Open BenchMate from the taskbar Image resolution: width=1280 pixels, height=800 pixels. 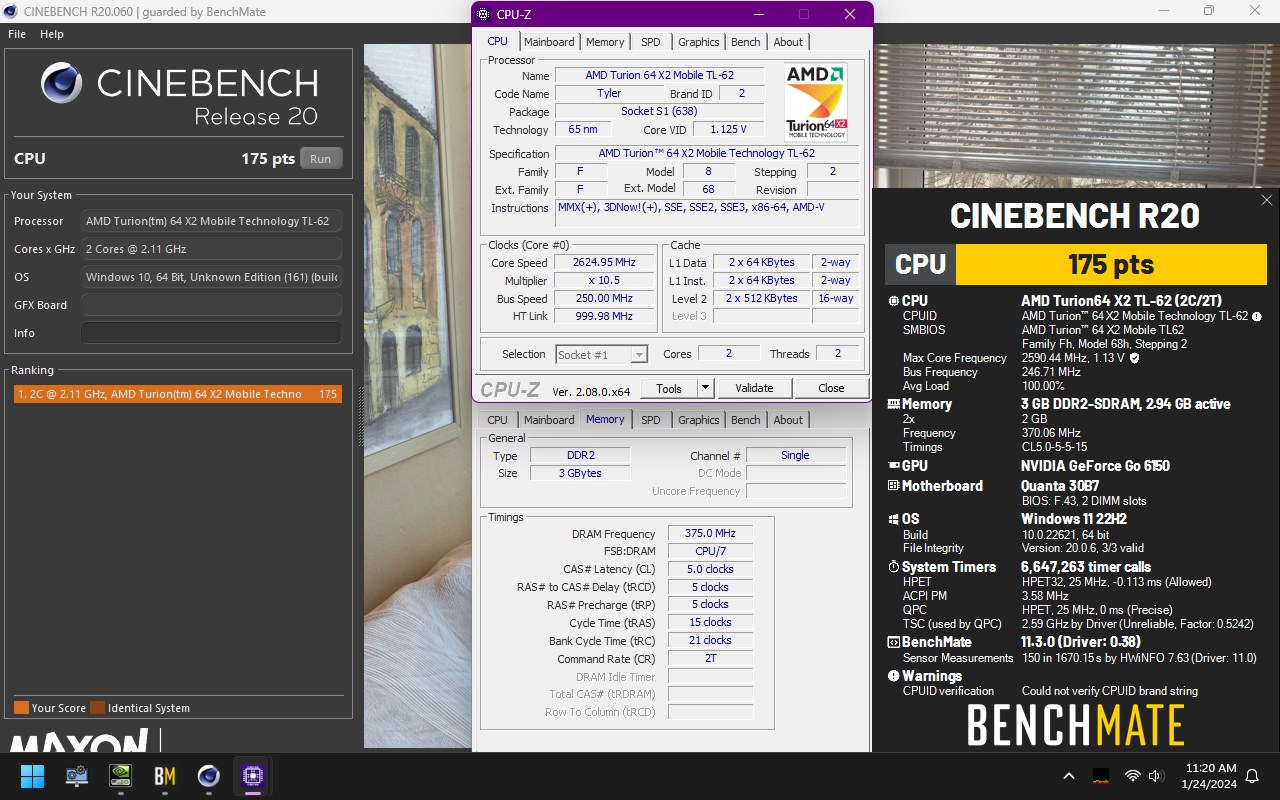pos(165,776)
